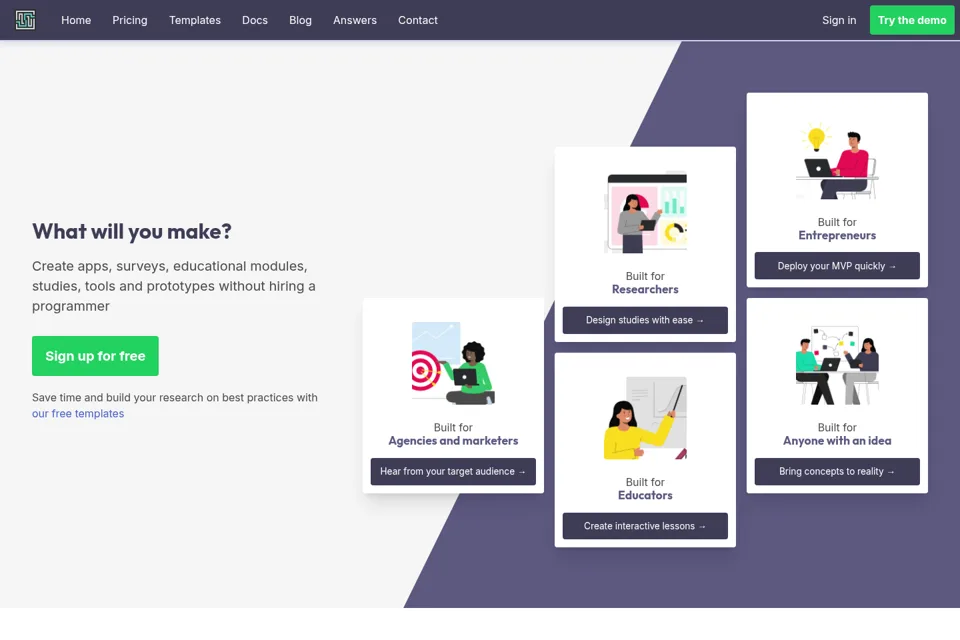
Task: Open the Docs nav item
Action: [255, 20]
